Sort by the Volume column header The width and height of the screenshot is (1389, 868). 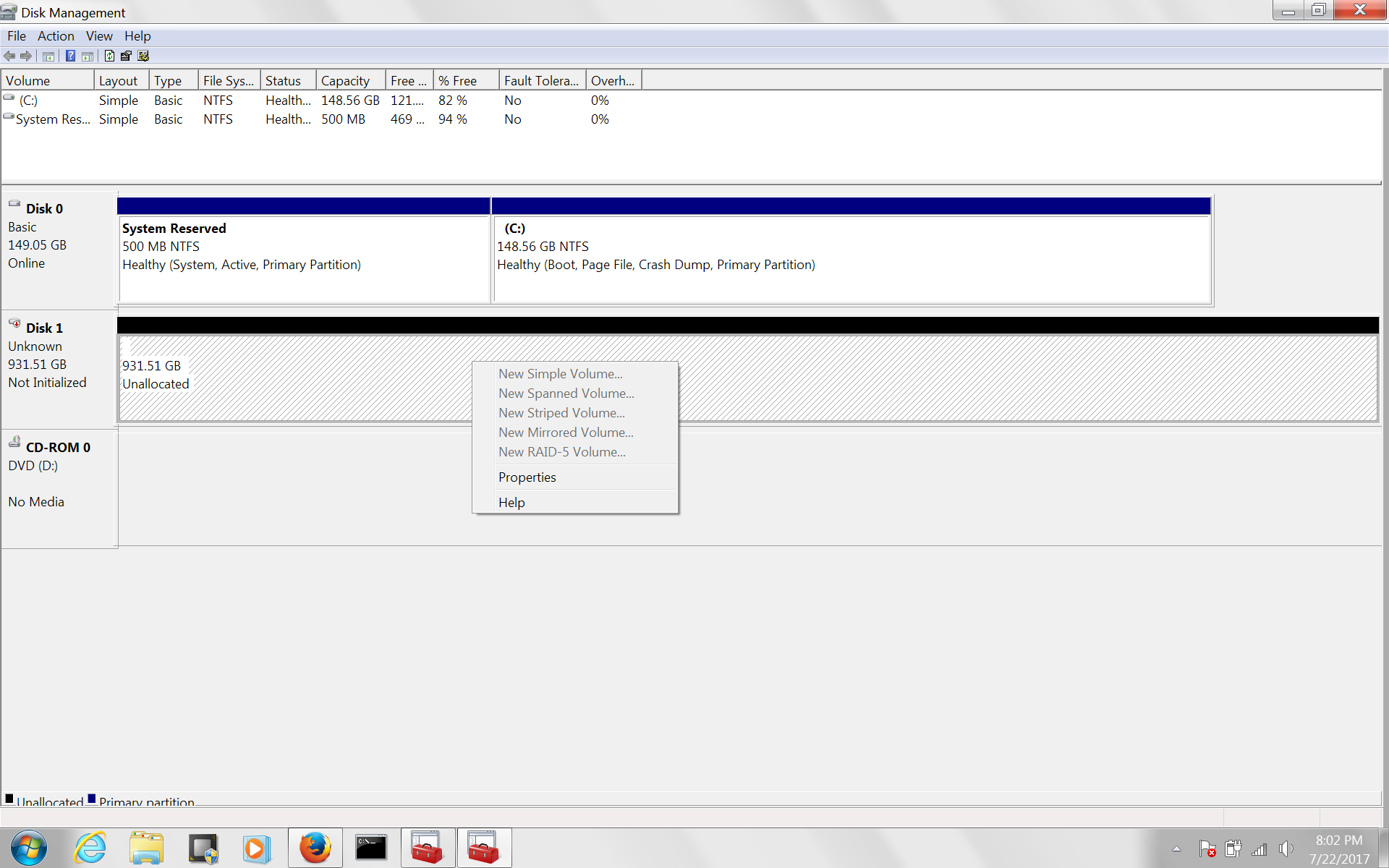coord(48,81)
